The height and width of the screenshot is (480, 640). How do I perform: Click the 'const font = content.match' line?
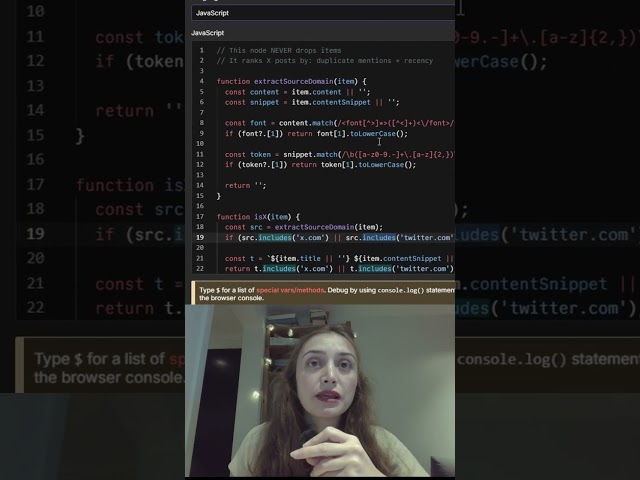pos(340,123)
